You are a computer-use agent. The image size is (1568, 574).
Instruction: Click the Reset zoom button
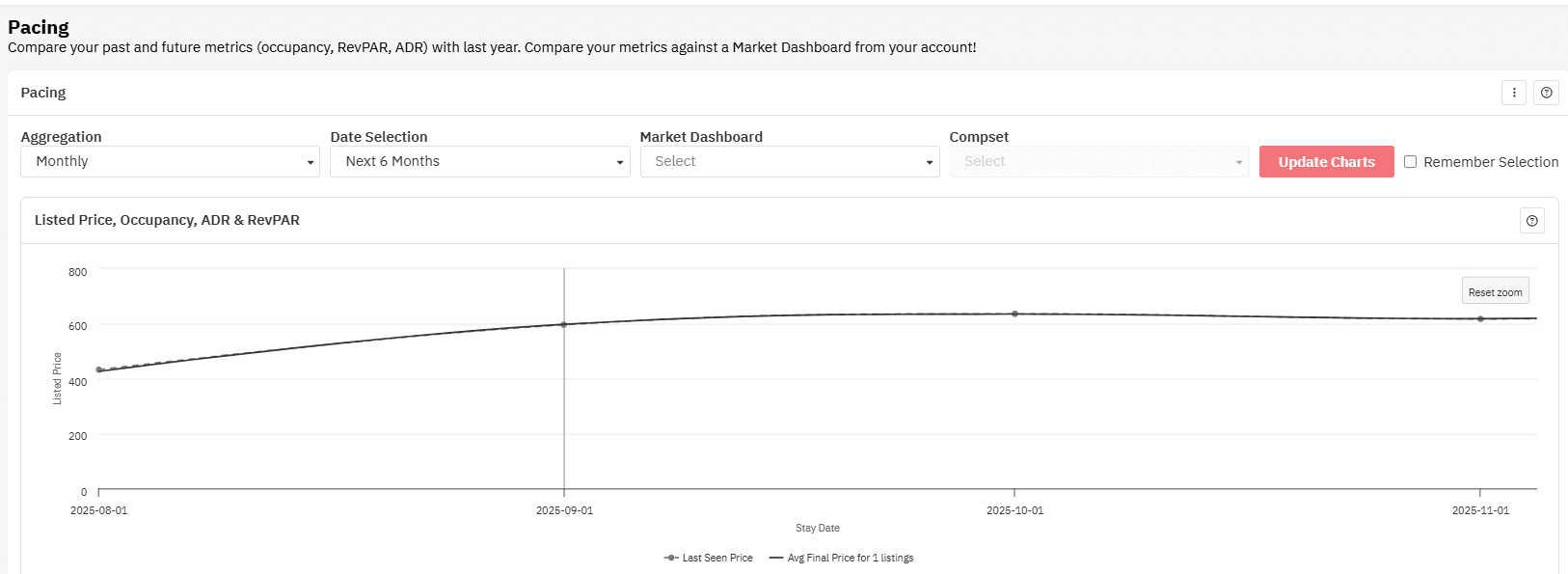[1495, 291]
